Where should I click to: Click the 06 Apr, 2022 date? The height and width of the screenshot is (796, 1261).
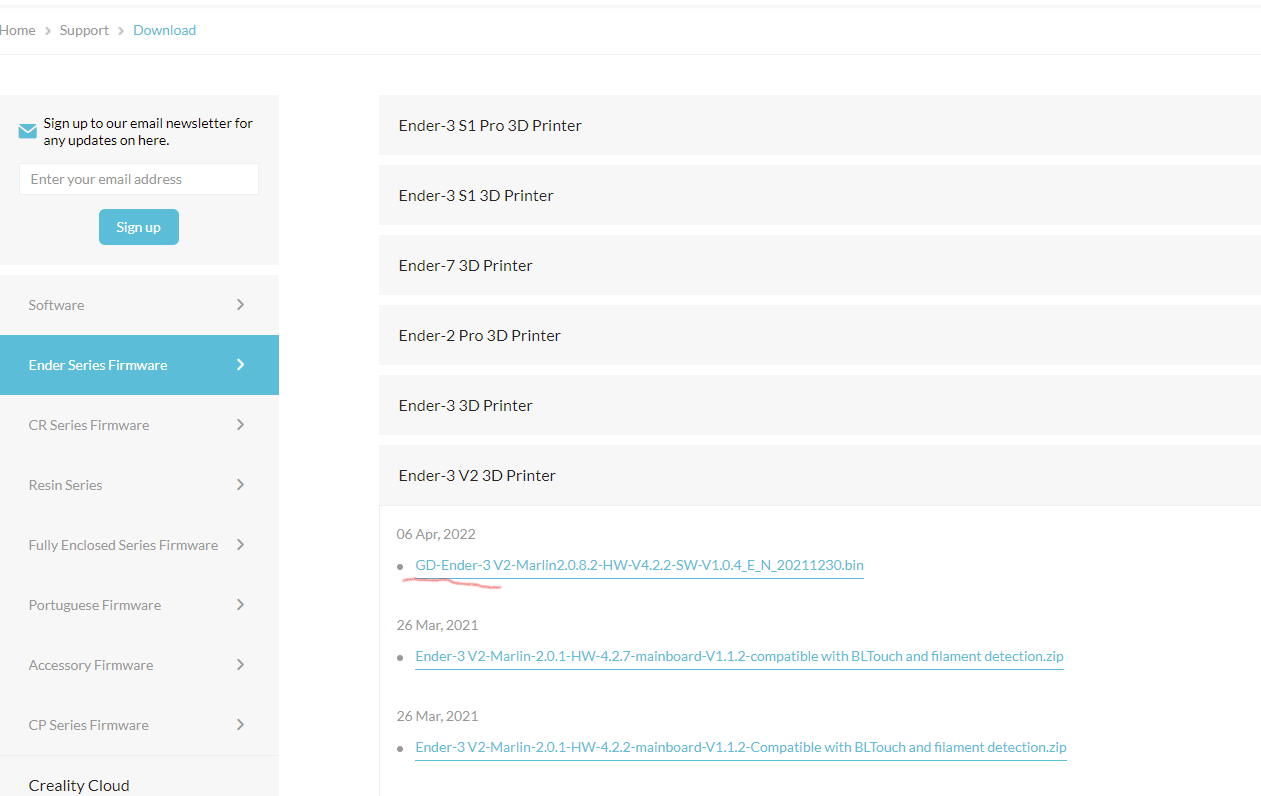436,534
